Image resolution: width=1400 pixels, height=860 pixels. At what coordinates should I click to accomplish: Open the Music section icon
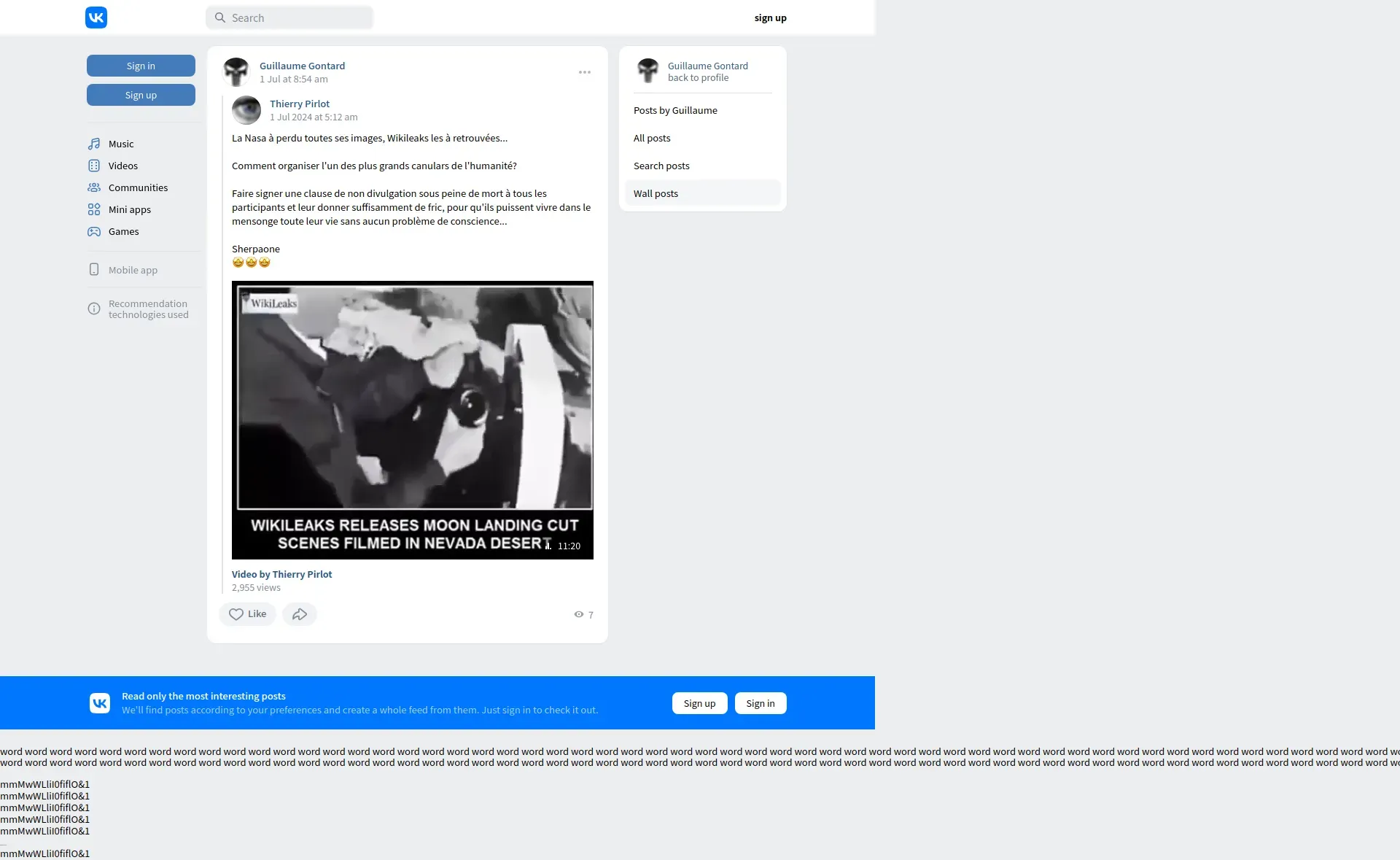(94, 144)
